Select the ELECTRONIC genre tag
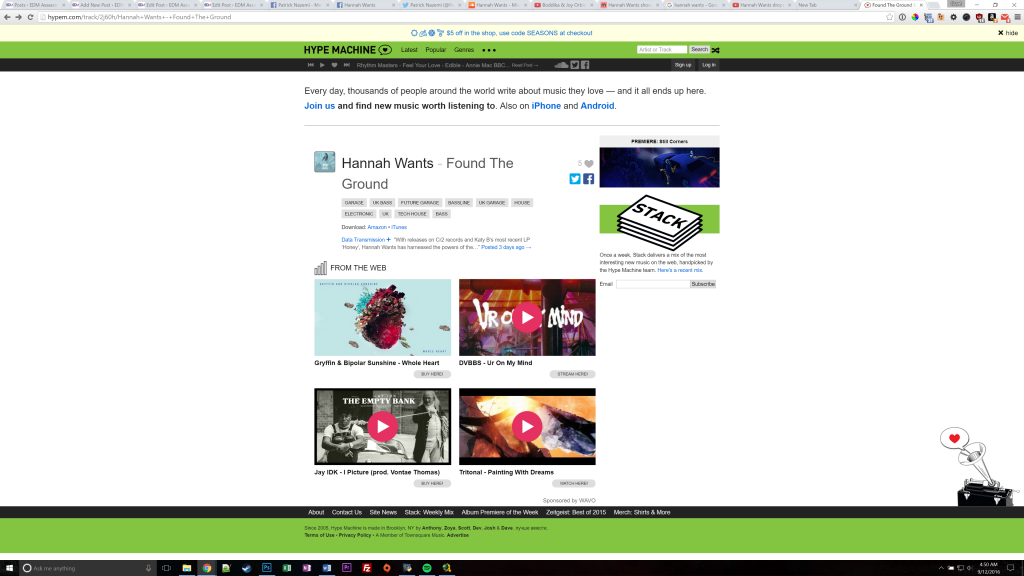 click(359, 214)
